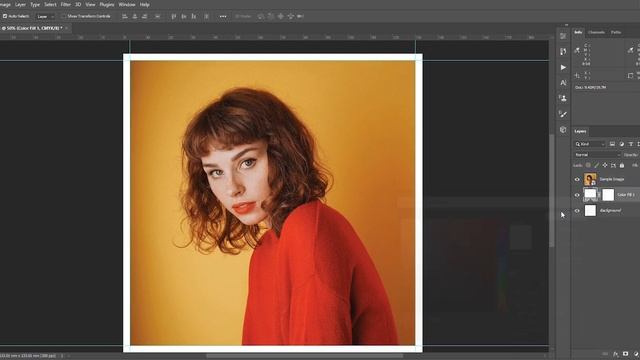The width and height of the screenshot is (640, 360).
Task: Click the first alignment icon in options bar
Action: click(x=125, y=16)
